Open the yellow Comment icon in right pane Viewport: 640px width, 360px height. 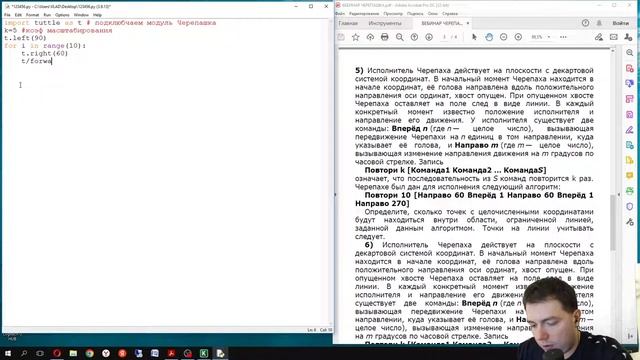tap(630, 176)
